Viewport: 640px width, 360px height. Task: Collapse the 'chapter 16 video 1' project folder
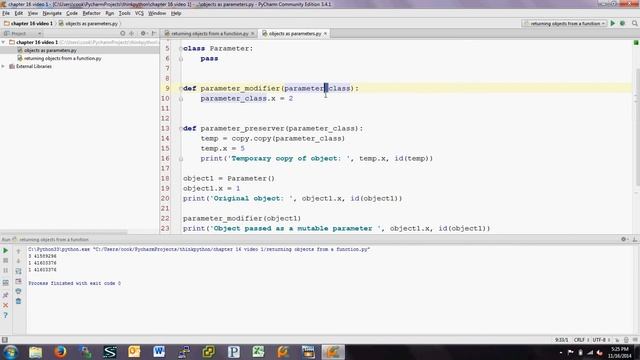click(x=3, y=42)
